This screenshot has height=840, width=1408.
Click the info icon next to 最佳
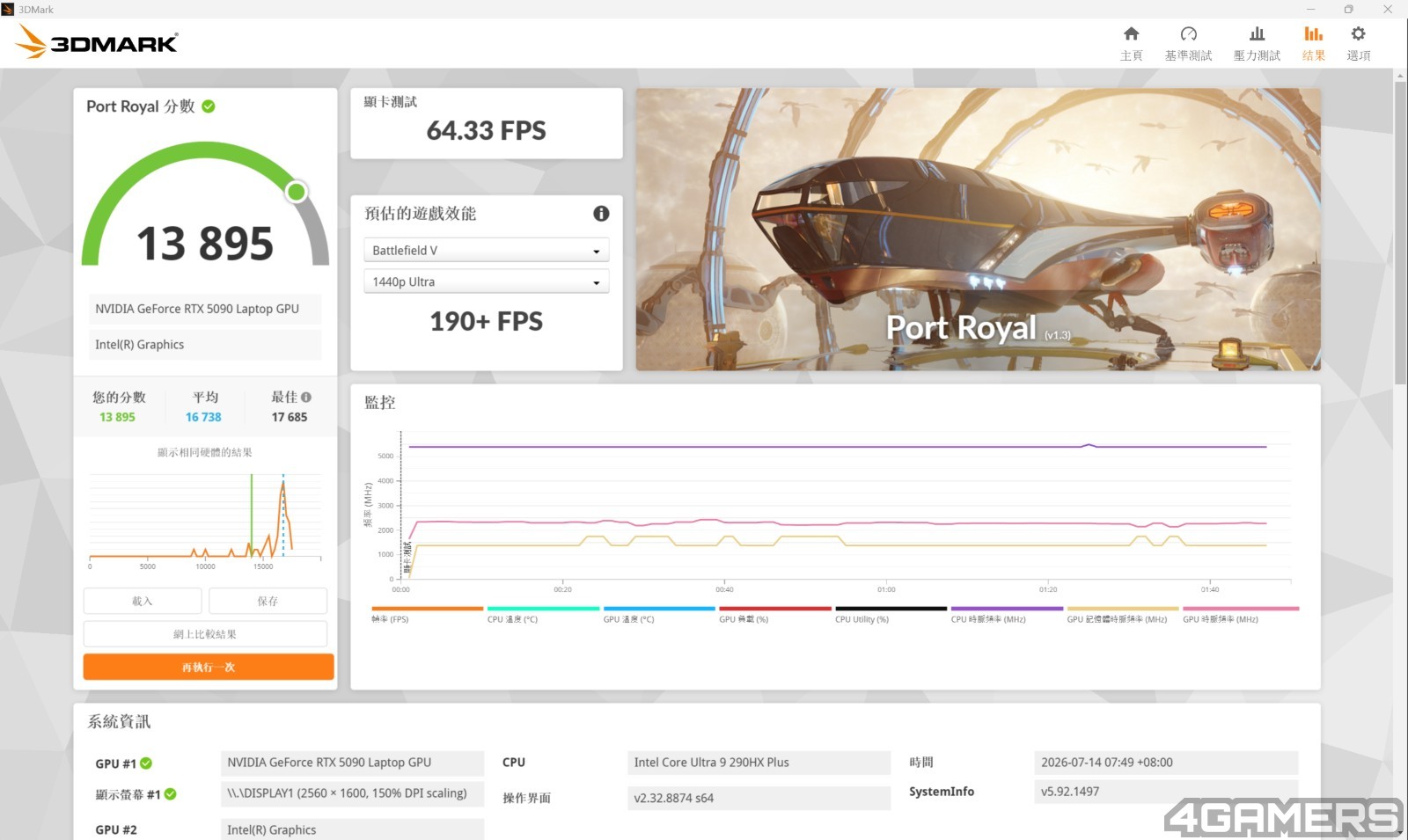tap(306, 398)
